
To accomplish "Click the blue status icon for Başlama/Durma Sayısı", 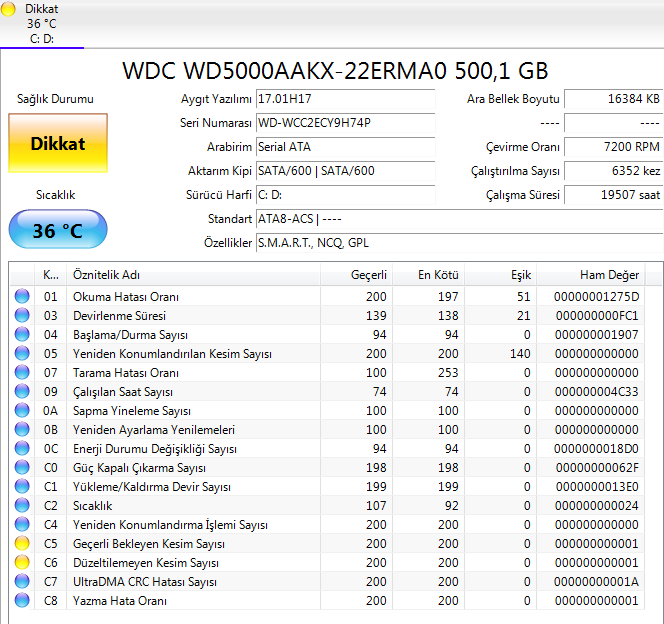I will click(22, 334).
